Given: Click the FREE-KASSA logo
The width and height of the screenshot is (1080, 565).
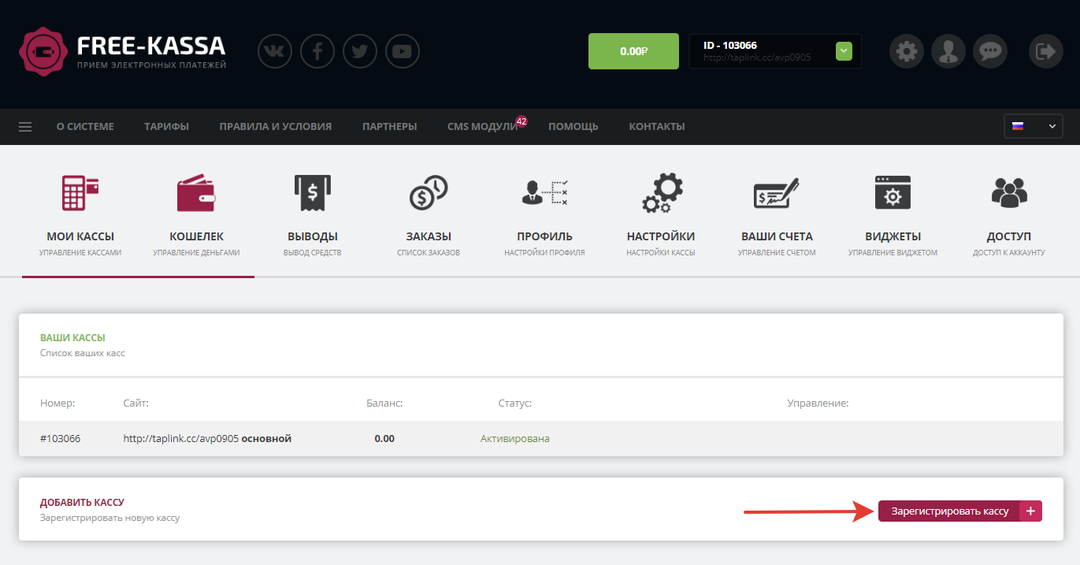Looking at the screenshot, I should coord(123,52).
